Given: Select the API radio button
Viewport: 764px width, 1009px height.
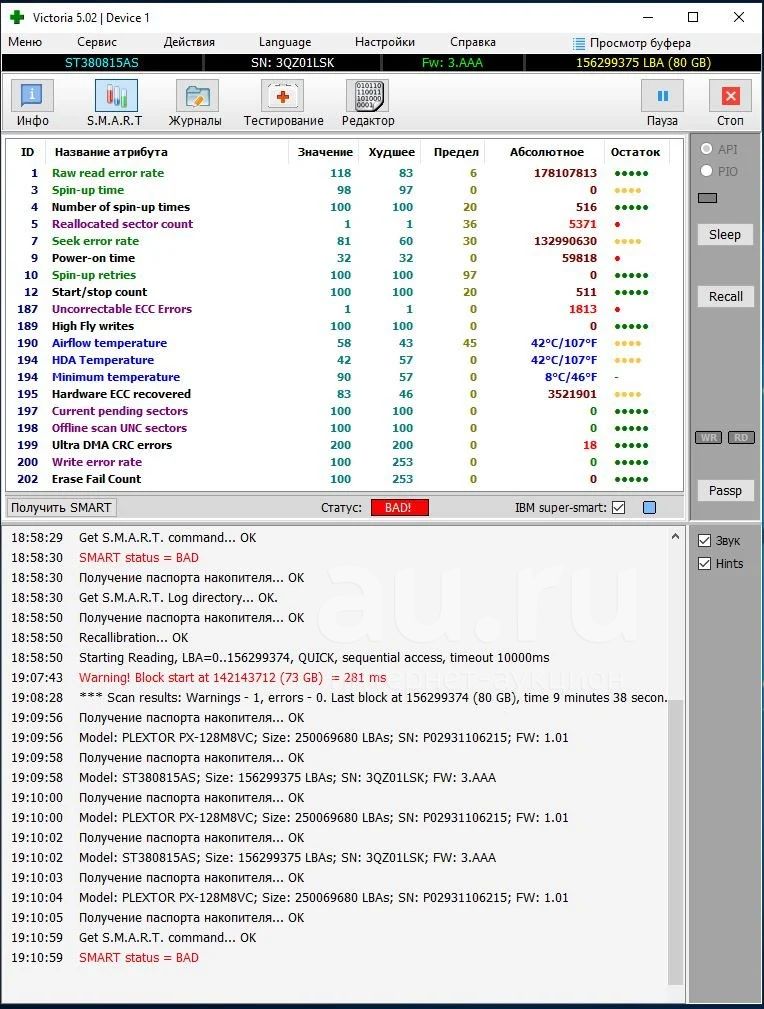Looking at the screenshot, I should pos(706,149).
